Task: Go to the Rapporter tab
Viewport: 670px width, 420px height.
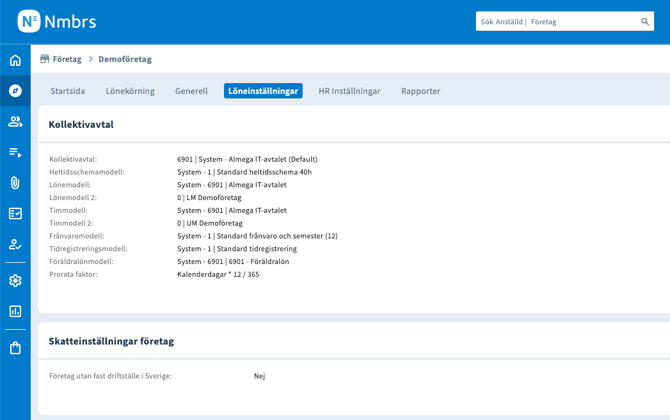Action: coord(420,91)
